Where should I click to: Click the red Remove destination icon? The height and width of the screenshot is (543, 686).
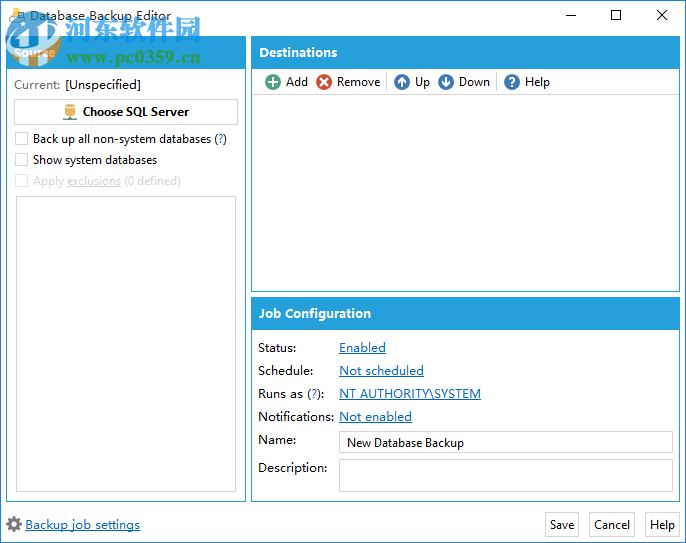(324, 82)
